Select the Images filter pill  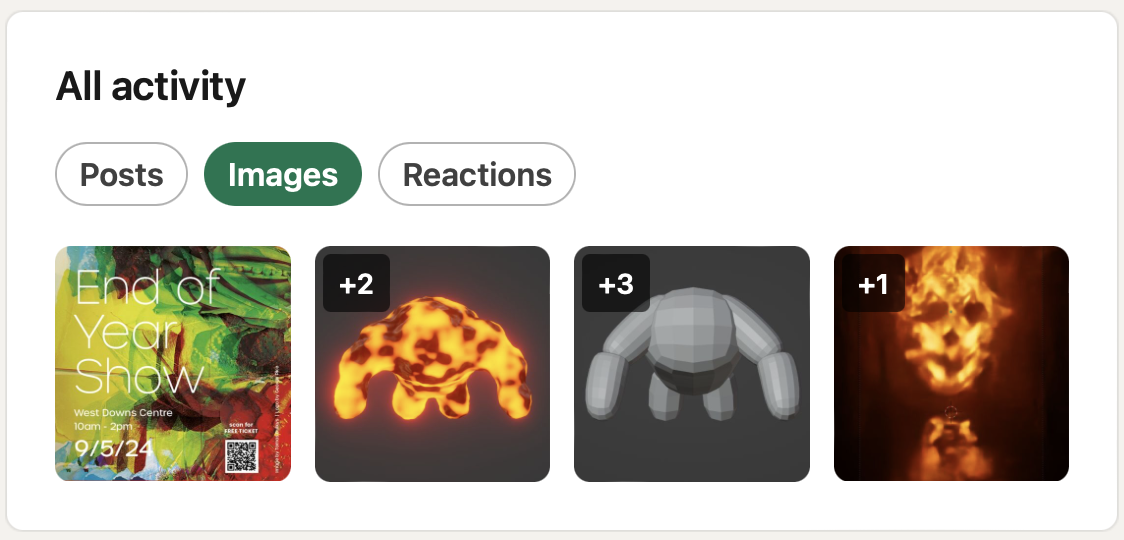[x=283, y=174]
